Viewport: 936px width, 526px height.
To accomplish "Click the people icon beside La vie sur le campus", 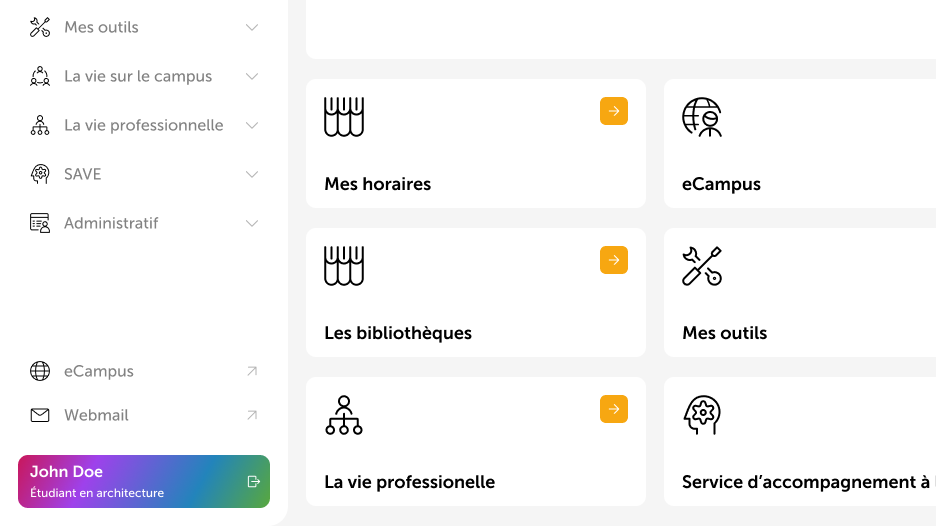I will pos(40,76).
